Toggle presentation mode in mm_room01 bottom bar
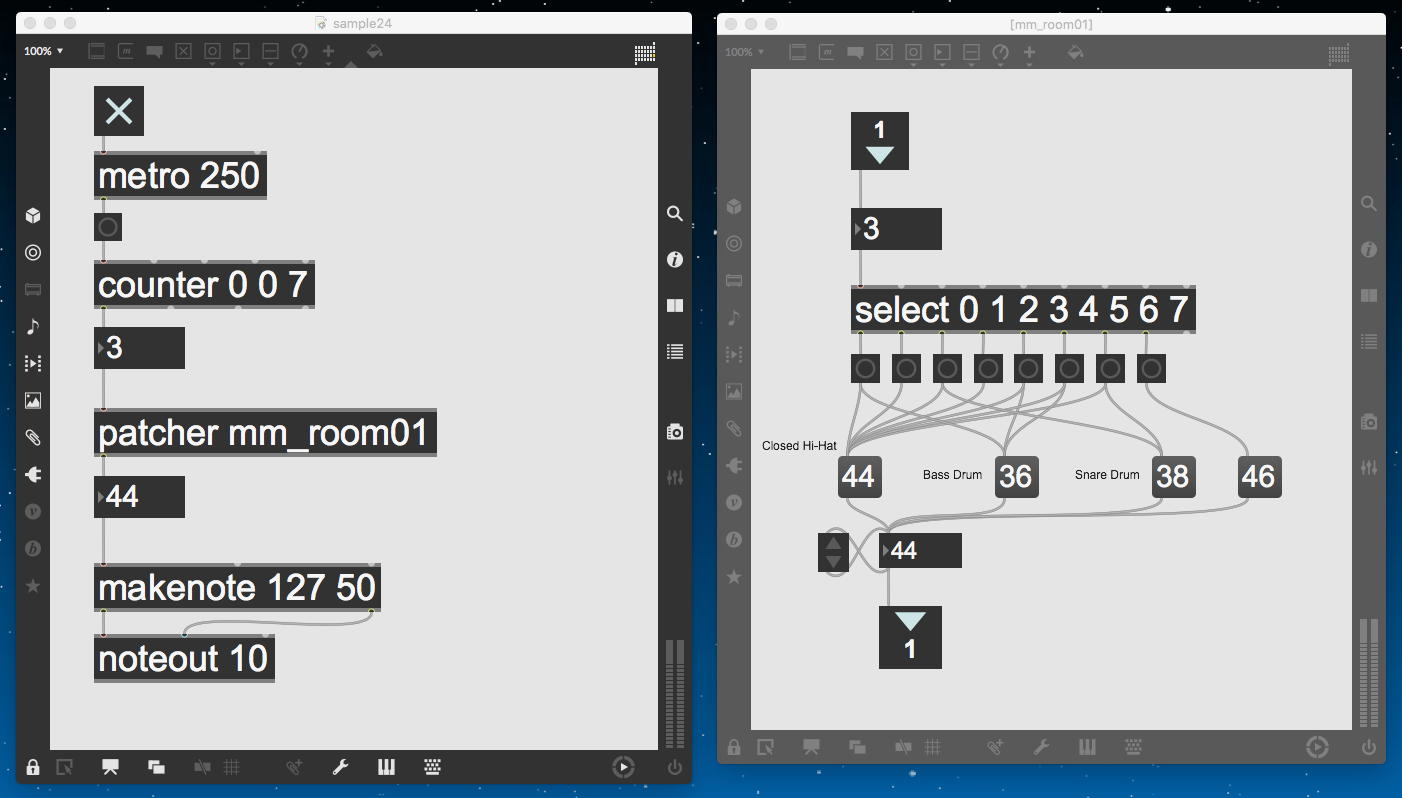Viewport: 1402px width, 798px height. point(811,746)
